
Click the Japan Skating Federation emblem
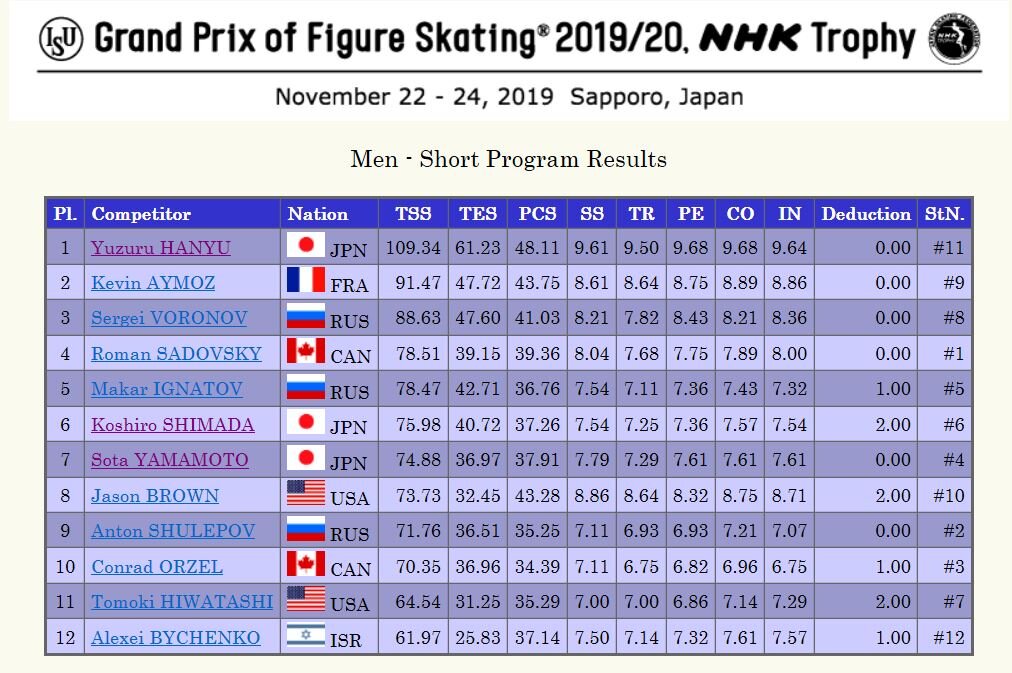click(954, 40)
